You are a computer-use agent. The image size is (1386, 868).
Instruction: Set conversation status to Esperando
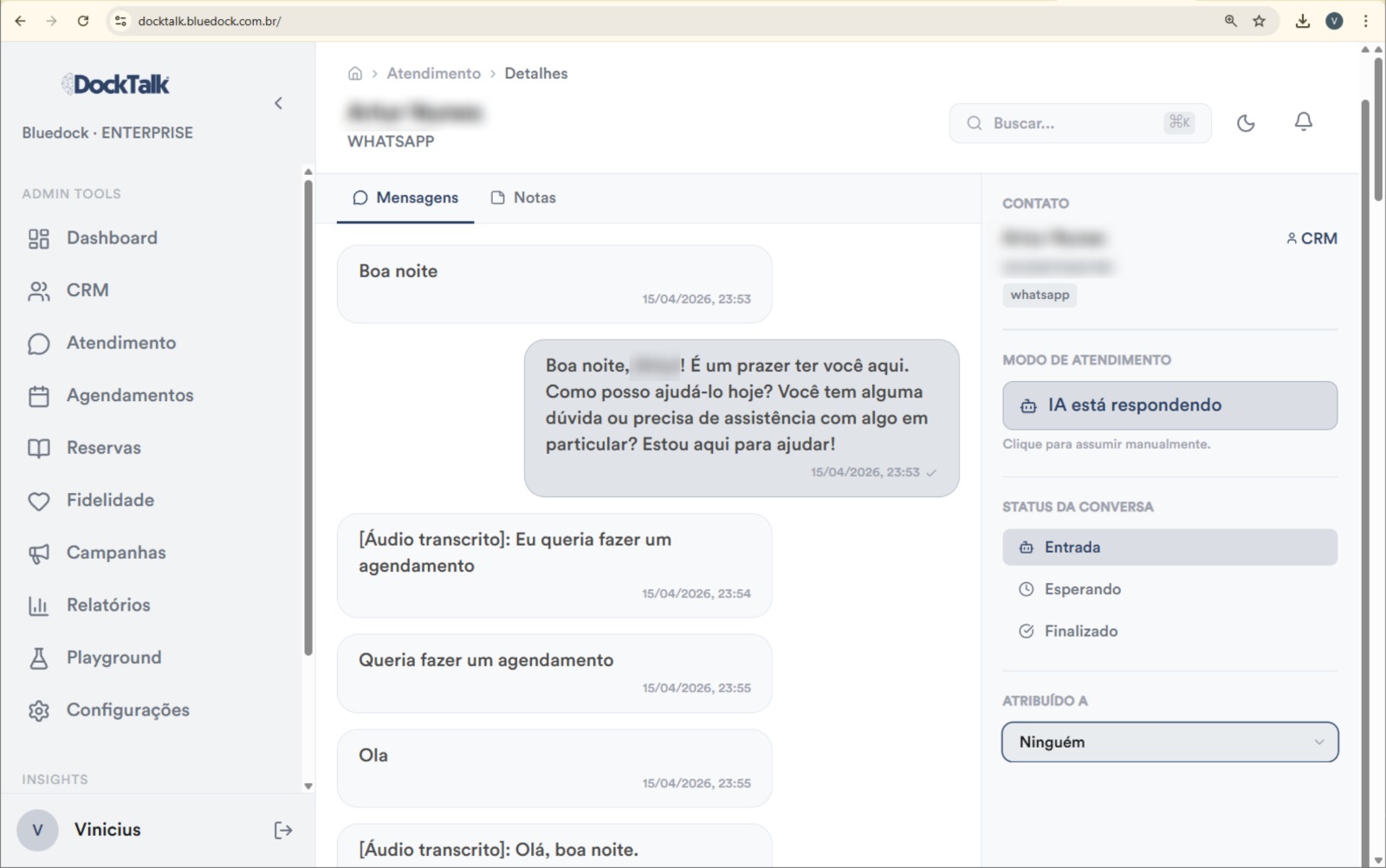pos(1169,589)
